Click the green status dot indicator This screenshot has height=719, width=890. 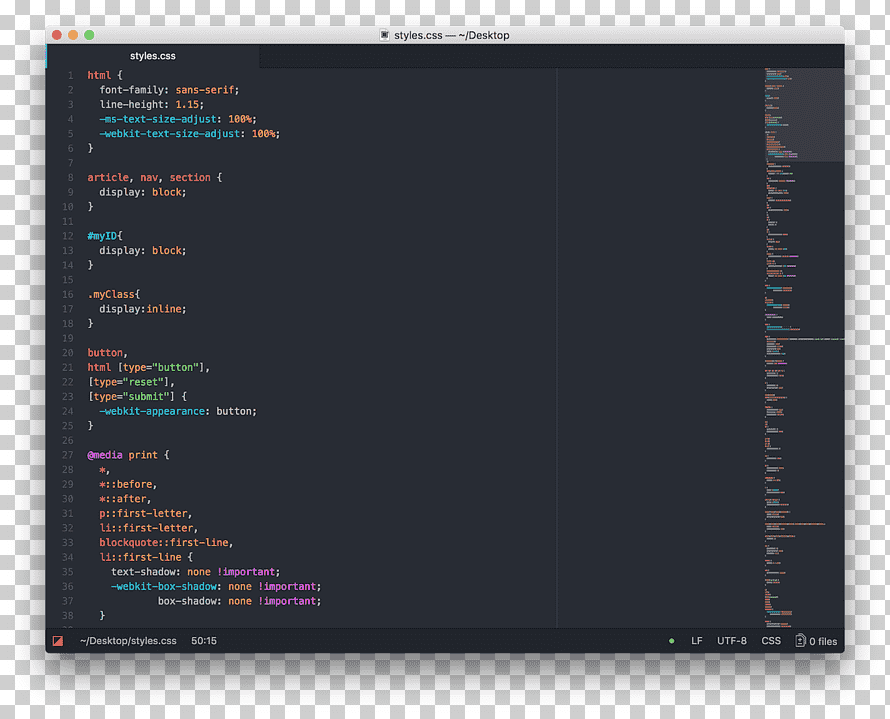coord(671,641)
